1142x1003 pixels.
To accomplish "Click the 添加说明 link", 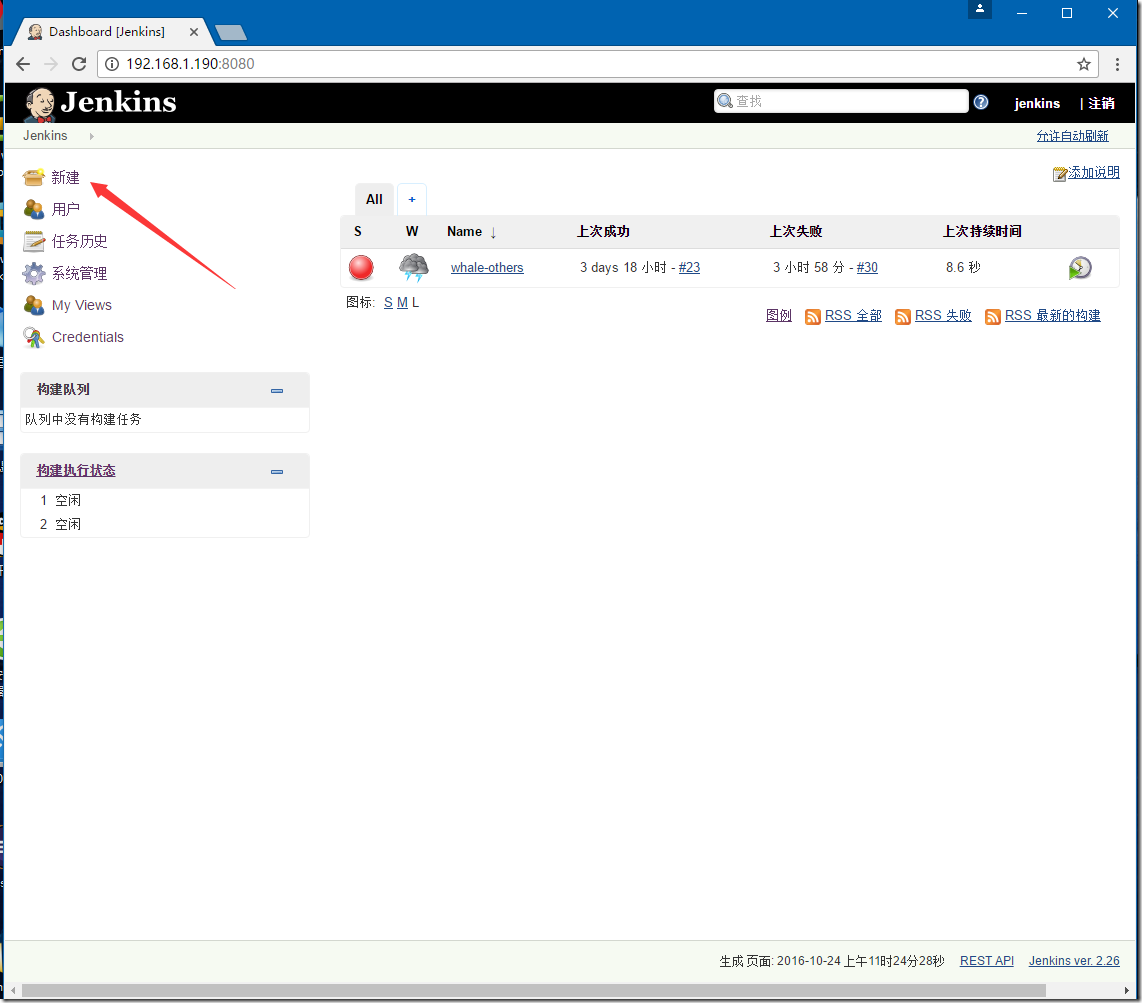I will [x=1093, y=173].
